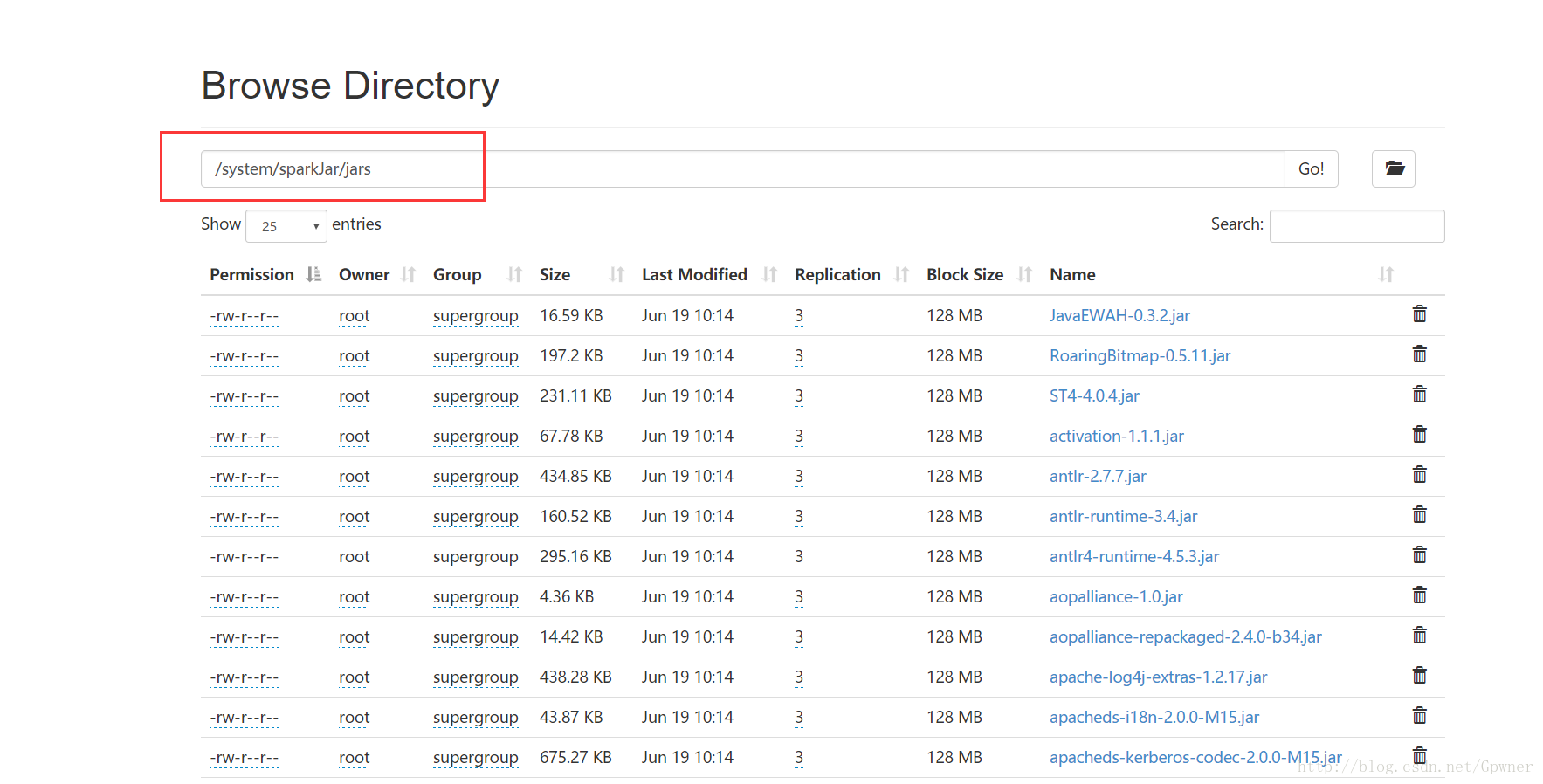Click size 438.28 KB cell

pos(575,677)
